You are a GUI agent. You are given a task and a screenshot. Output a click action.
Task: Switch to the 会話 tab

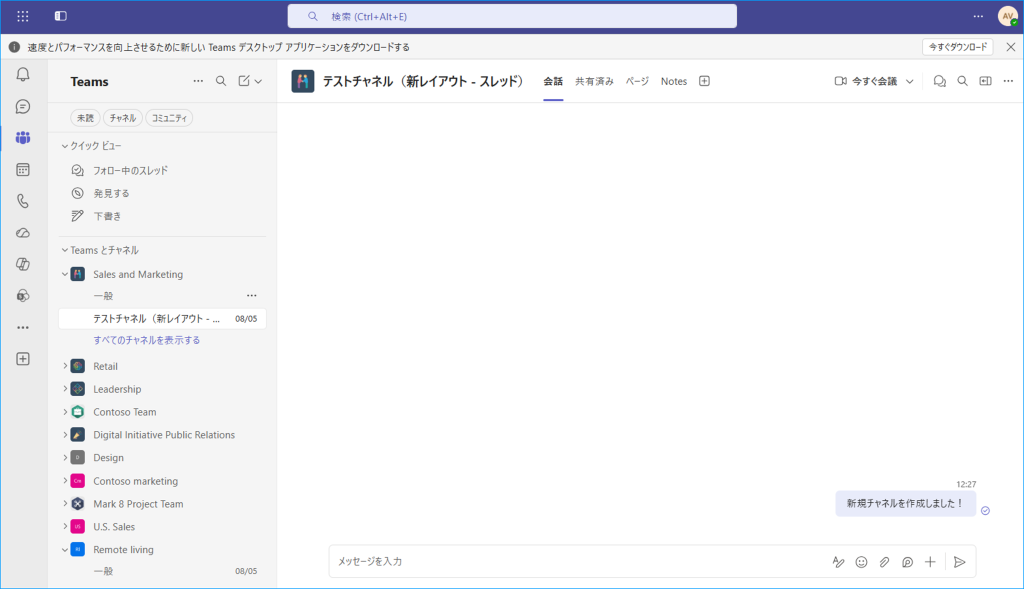tap(553, 82)
